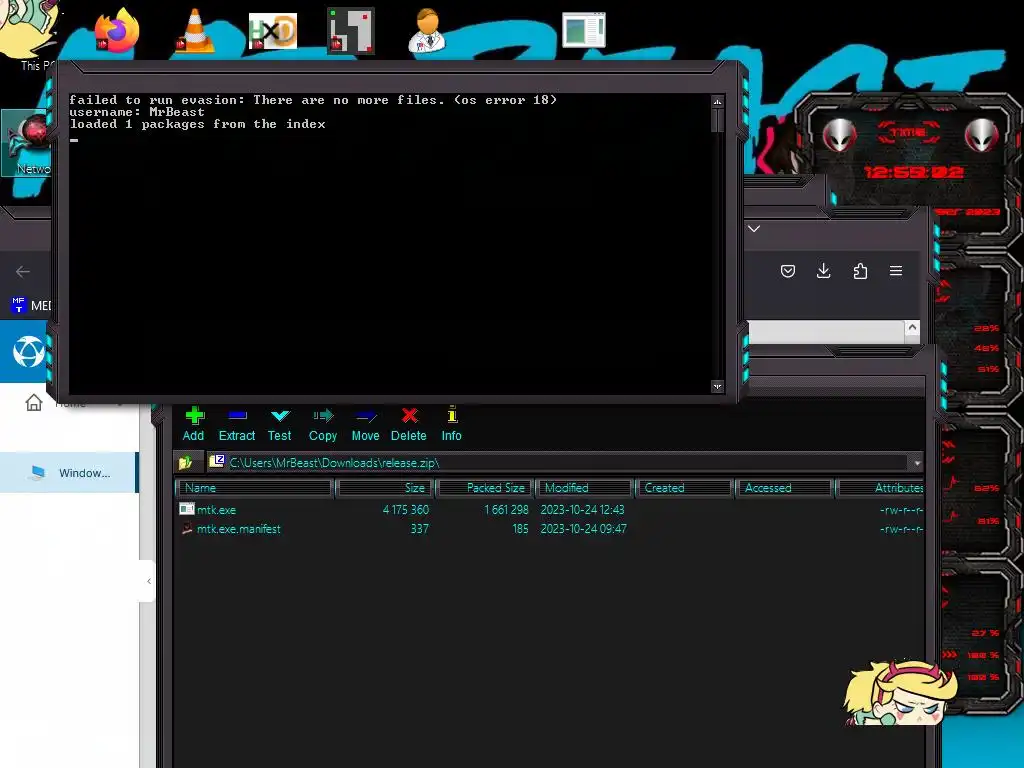Sort archive by Created column

point(684,488)
